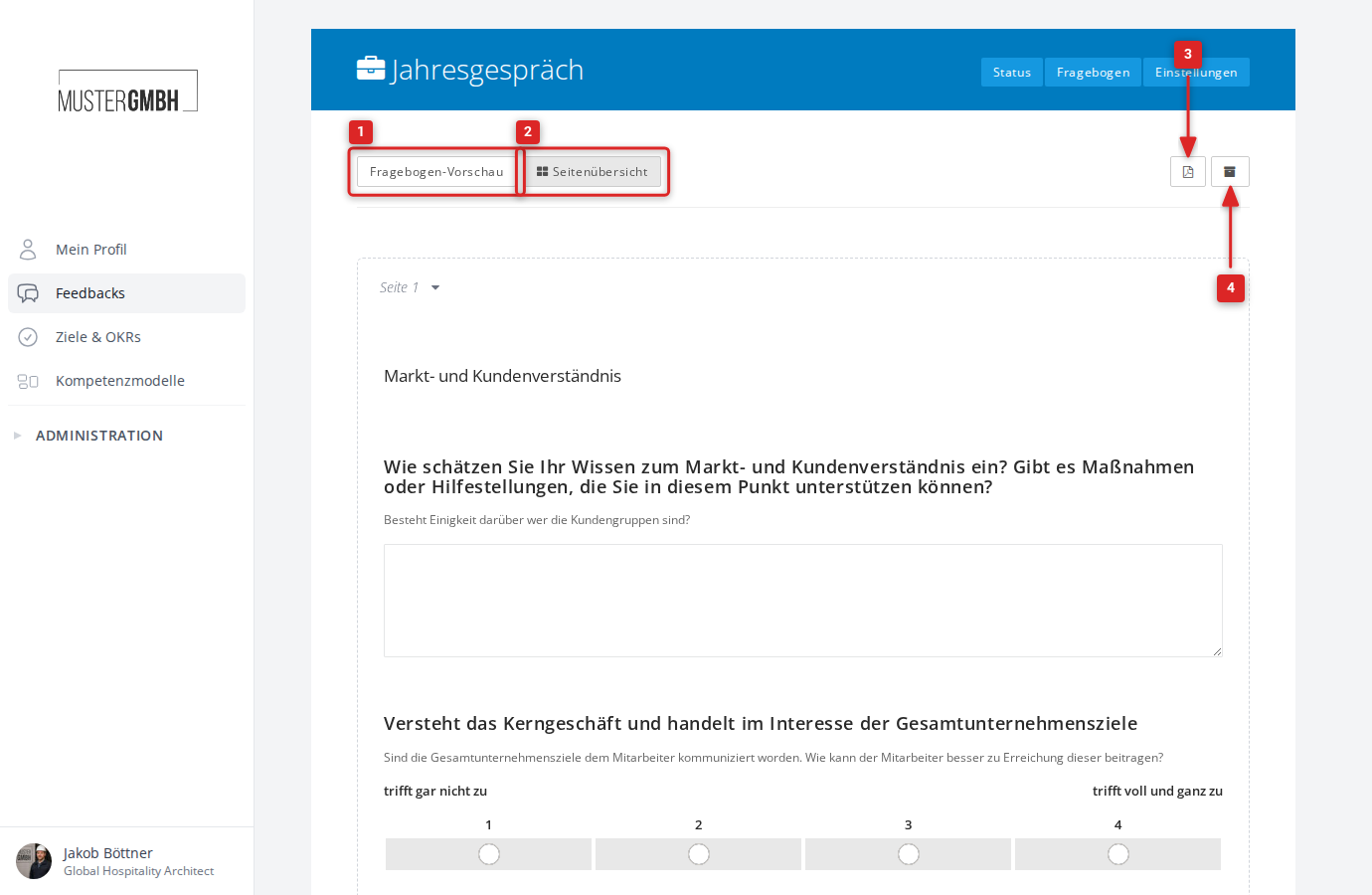Click the MUSTERGMBH logo
The width and height of the screenshot is (1372, 895).
click(127, 91)
